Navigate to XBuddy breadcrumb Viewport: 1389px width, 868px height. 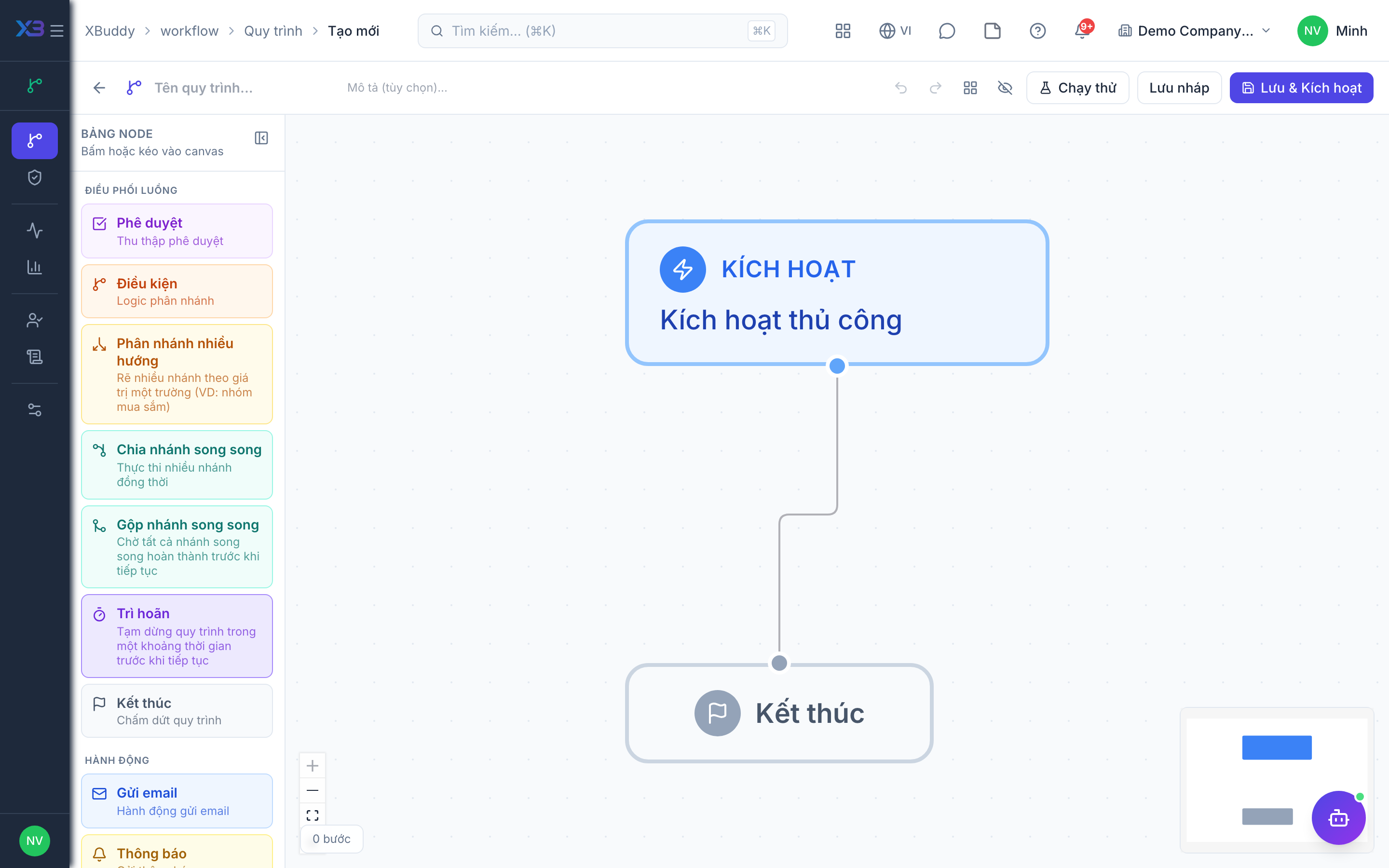[109, 30]
